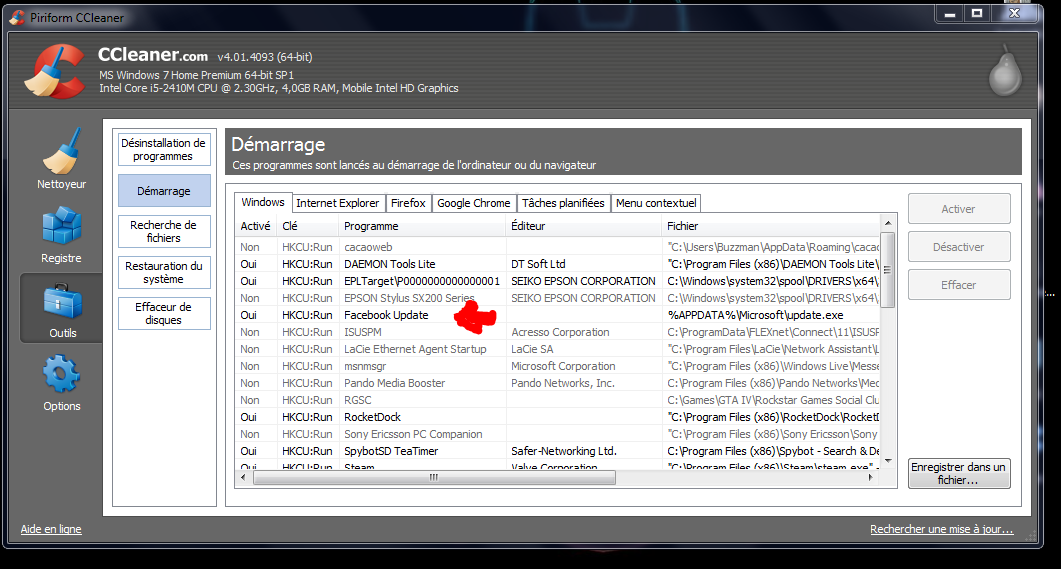Switch to the Windows tab

pyautogui.click(x=263, y=202)
